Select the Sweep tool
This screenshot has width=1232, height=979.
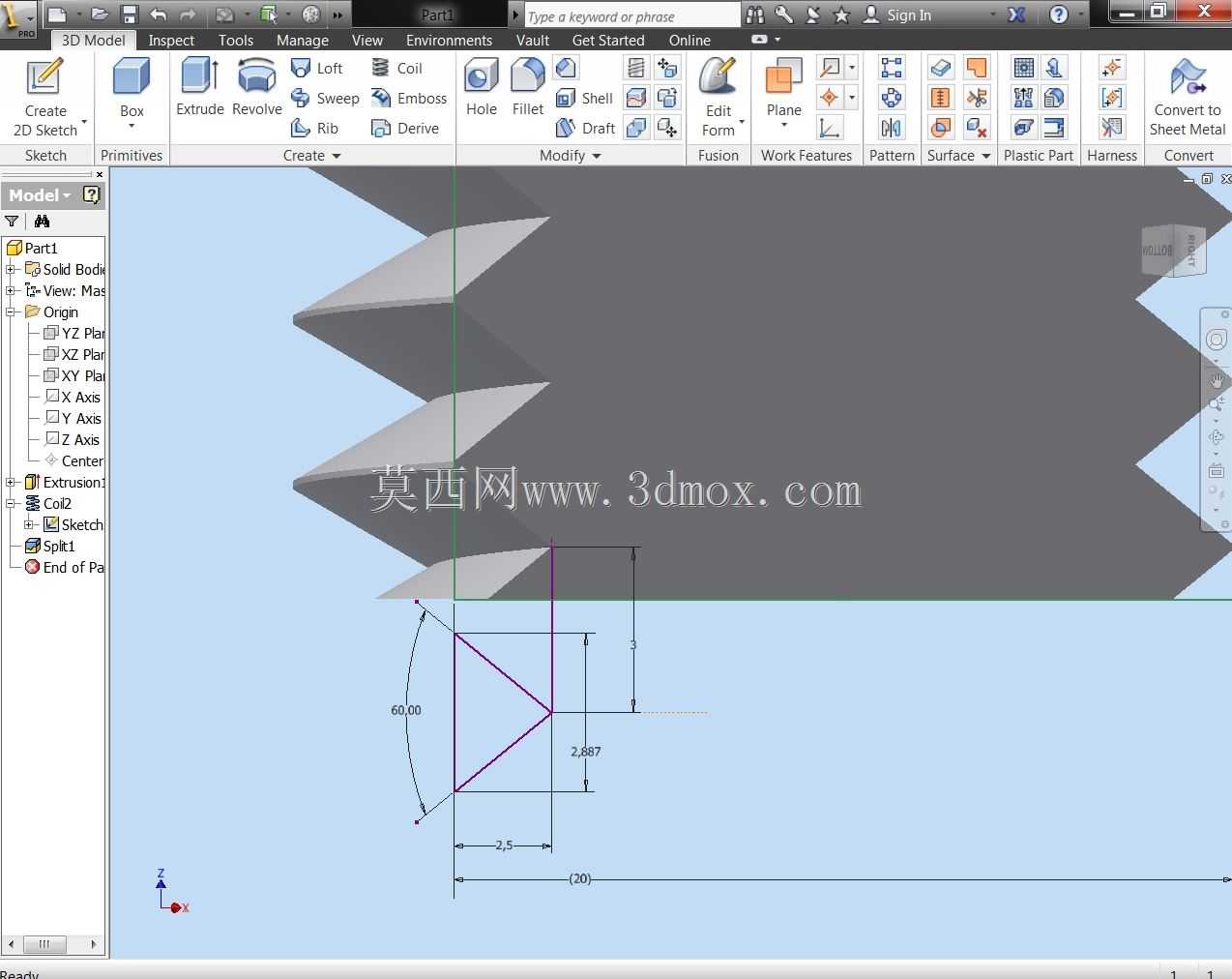(x=325, y=98)
